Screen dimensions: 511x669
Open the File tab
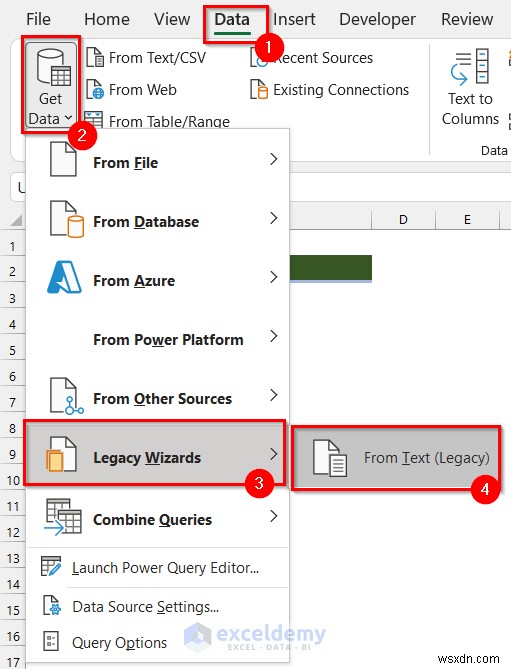[38, 19]
